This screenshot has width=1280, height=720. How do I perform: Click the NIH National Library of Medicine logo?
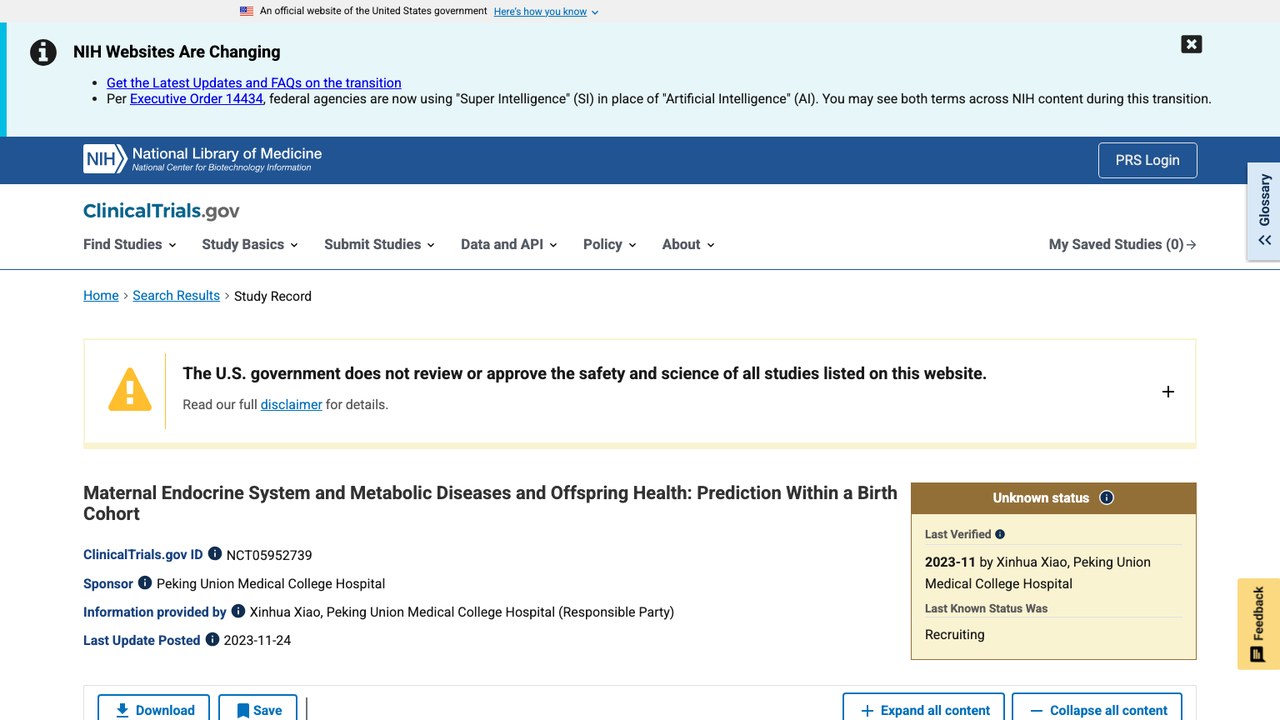[203, 159]
